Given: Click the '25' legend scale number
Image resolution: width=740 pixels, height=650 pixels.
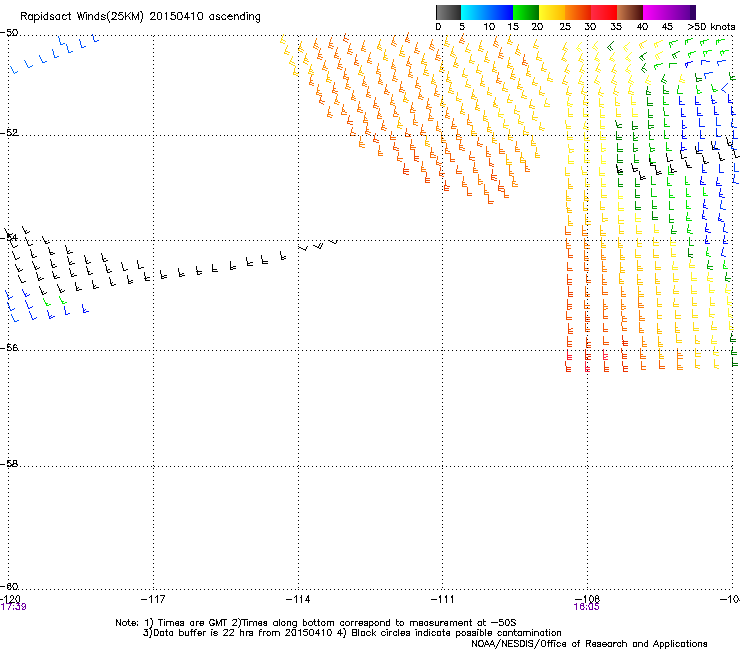Looking at the screenshot, I should pos(565,27).
